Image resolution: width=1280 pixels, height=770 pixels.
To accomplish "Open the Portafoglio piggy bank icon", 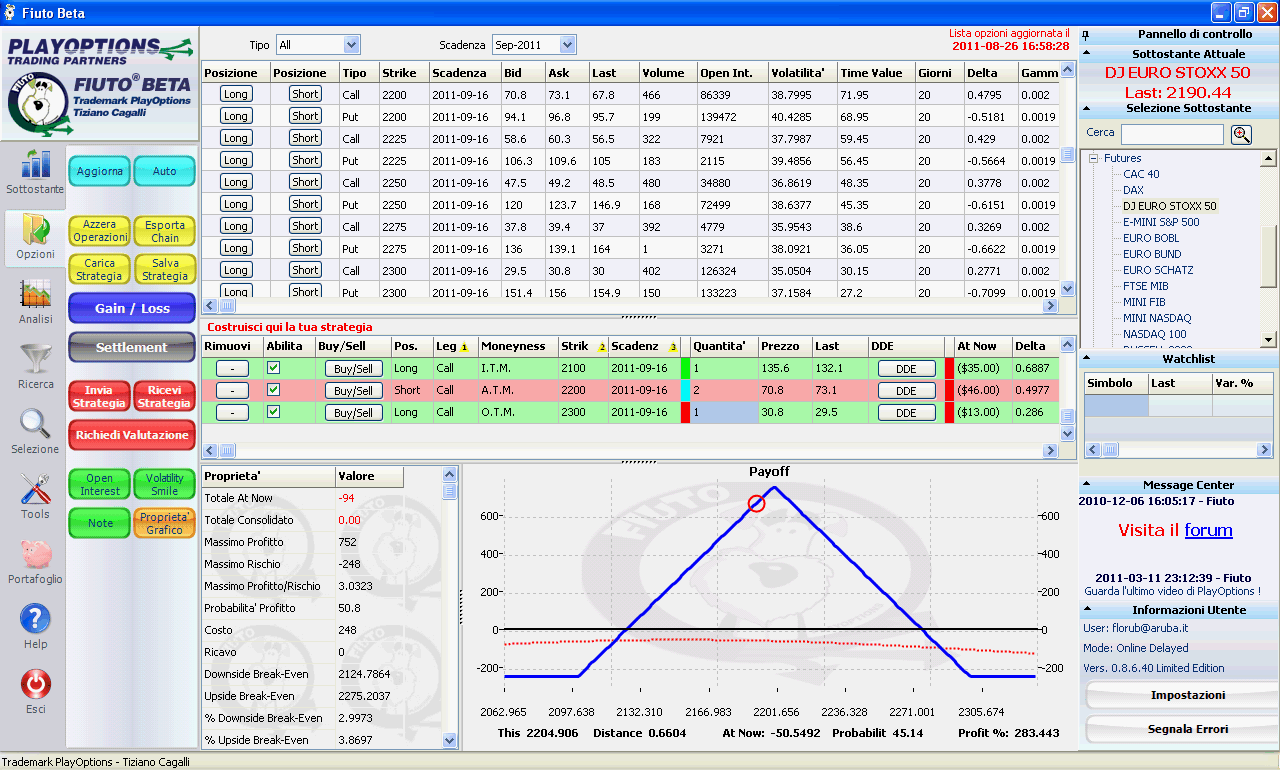I will click(x=35, y=554).
